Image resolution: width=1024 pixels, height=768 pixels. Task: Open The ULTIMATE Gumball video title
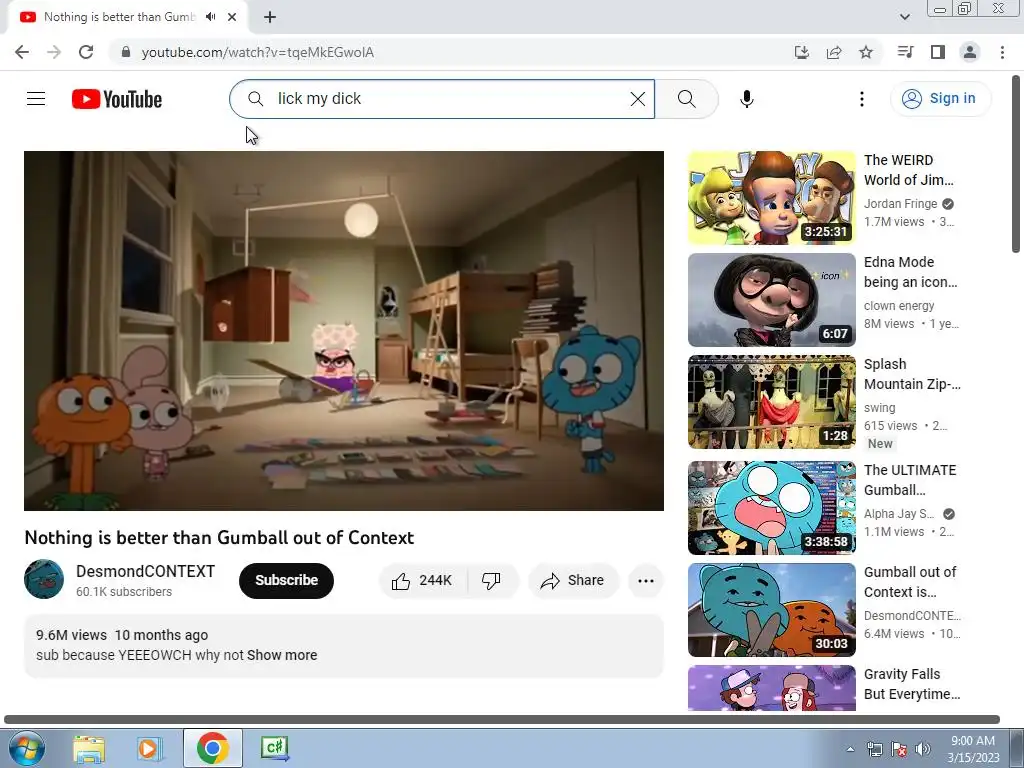click(910, 480)
